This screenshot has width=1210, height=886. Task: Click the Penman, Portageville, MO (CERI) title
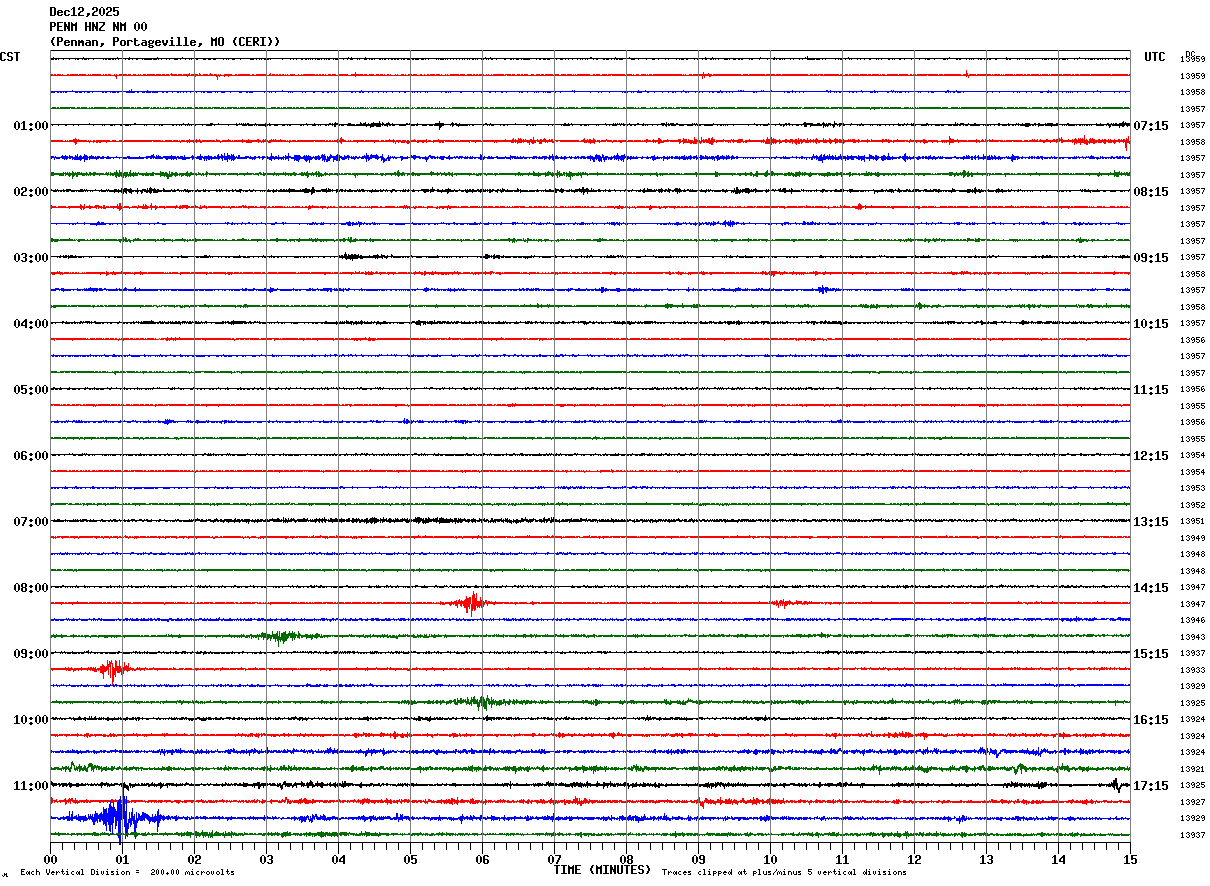(165, 42)
